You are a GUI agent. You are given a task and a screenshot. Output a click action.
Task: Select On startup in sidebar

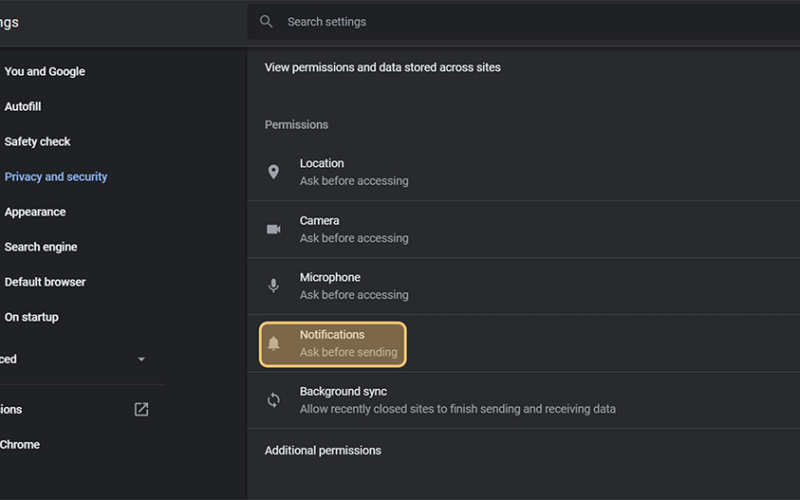click(32, 317)
